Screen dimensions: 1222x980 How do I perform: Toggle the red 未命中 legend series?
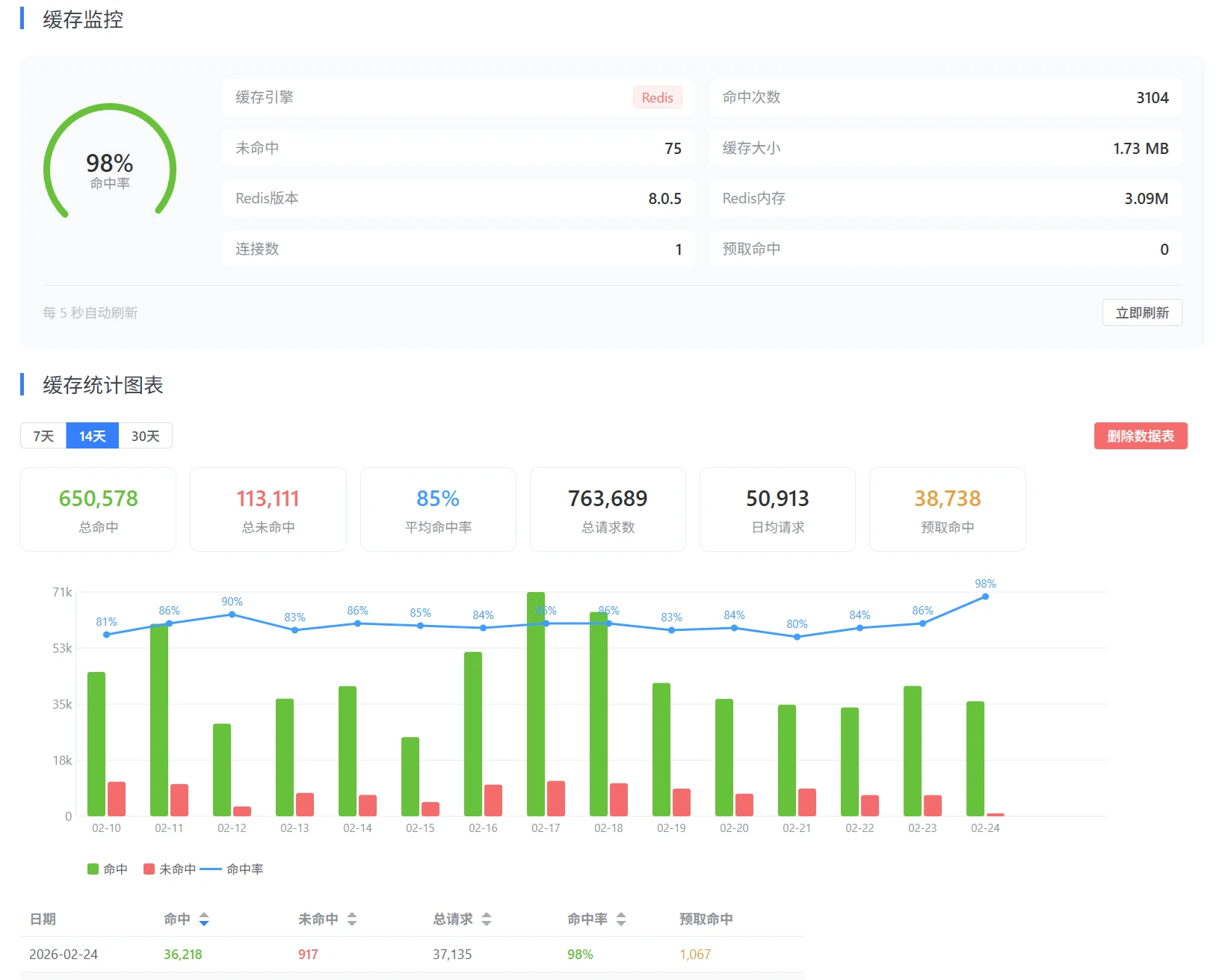coord(170,869)
